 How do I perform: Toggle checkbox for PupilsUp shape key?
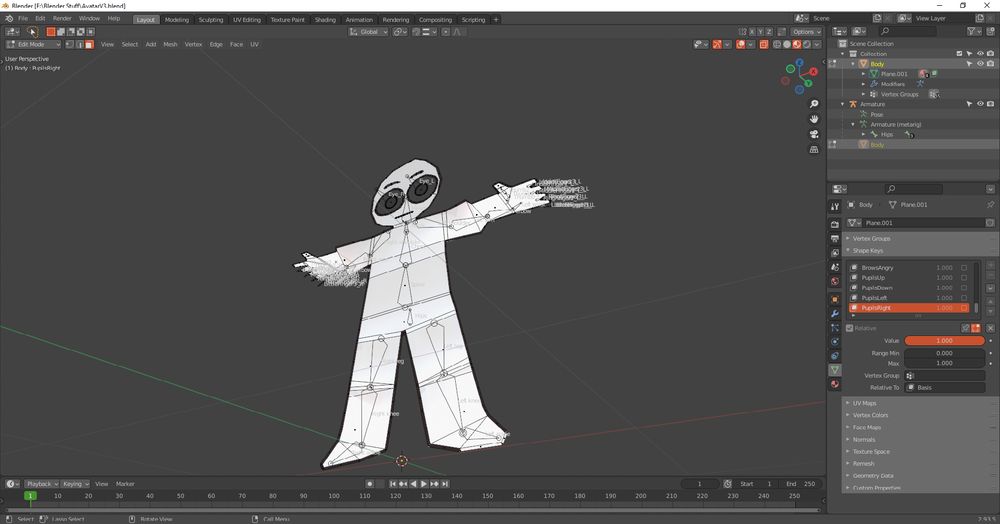coord(964,278)
